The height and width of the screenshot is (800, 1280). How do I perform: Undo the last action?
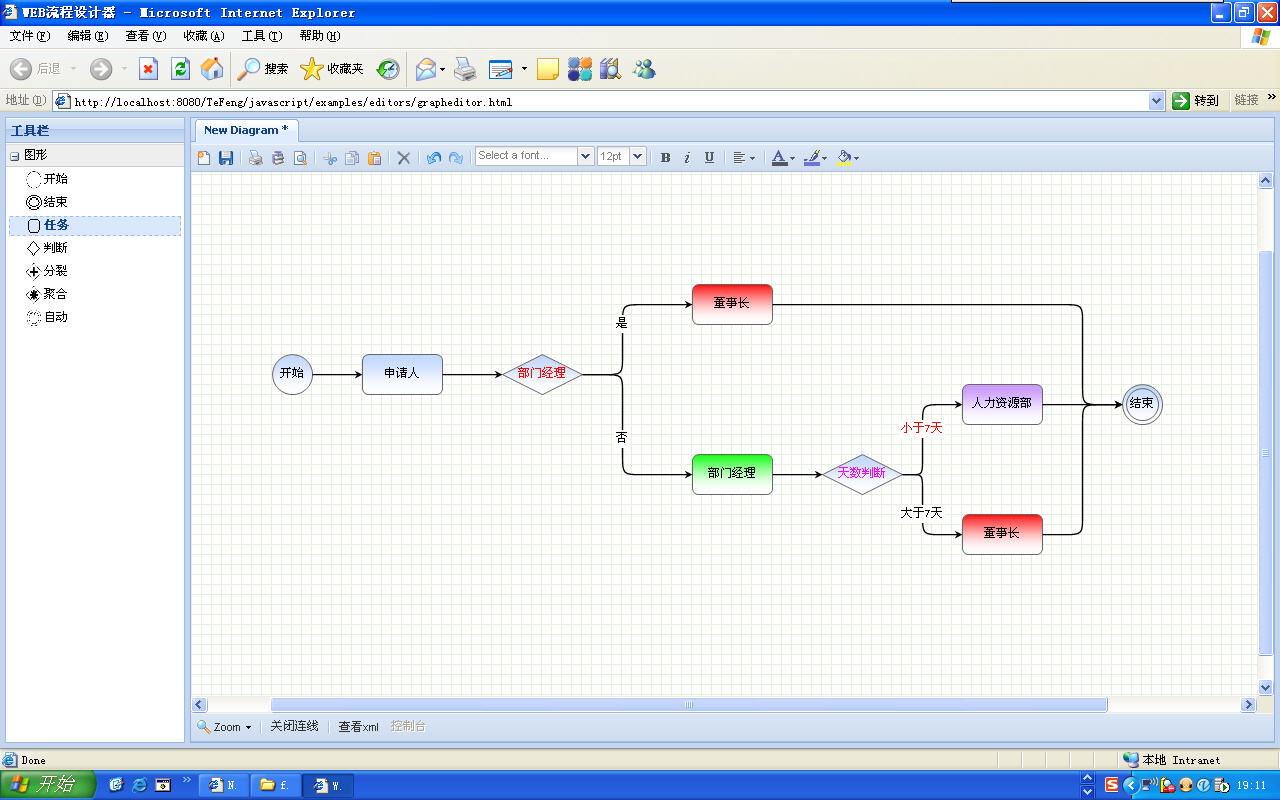[434, 157]
